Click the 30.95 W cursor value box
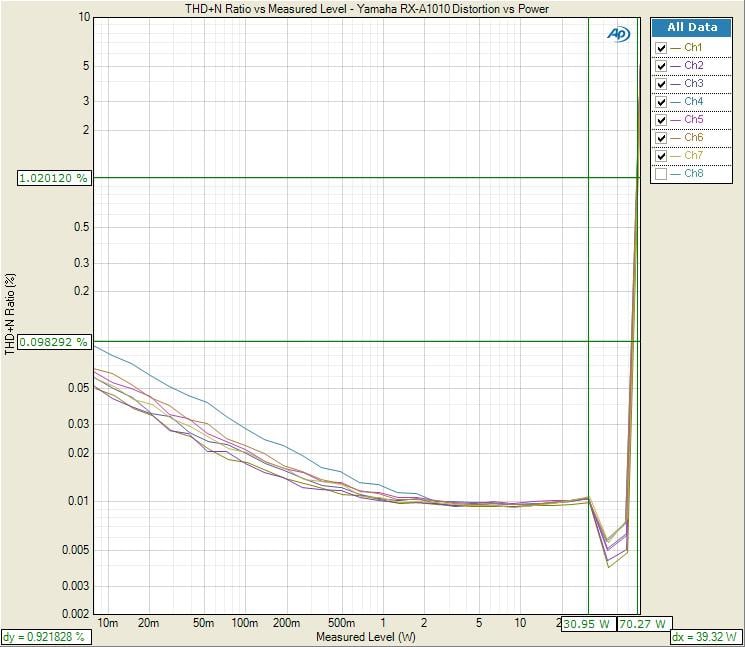Viewport: 745px width, 647px height. coord(586,623)
